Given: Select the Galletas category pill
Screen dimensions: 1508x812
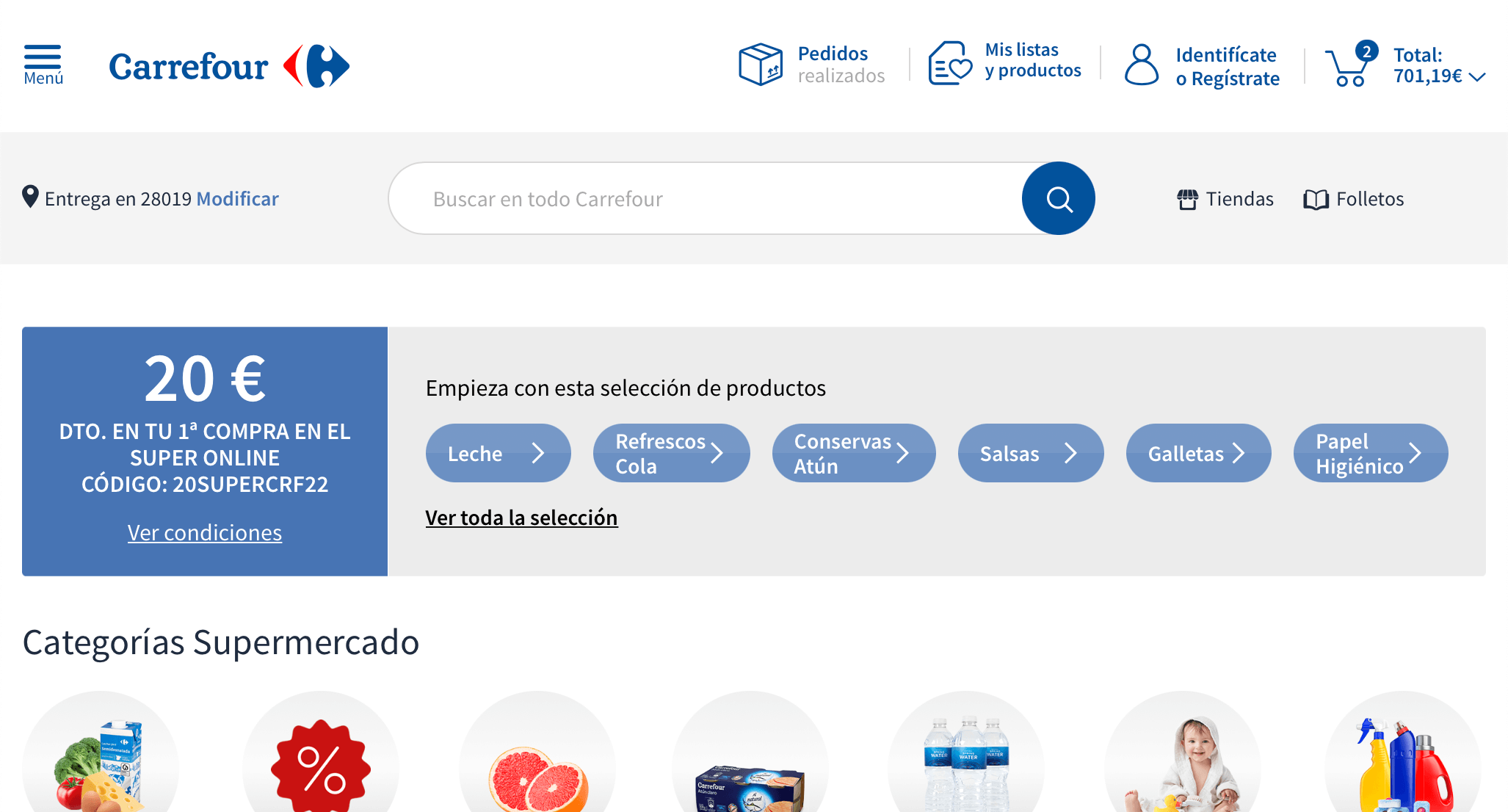Looking at the screenshot, I should 1198,453.
